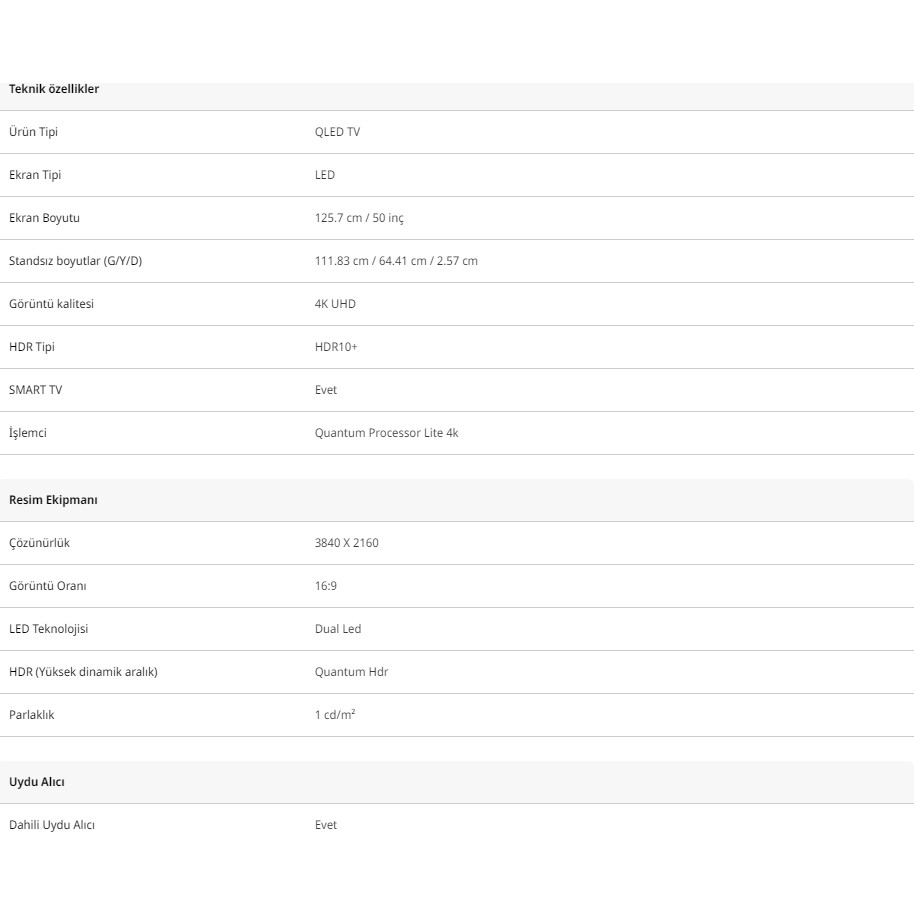Screen dimensions: 914x914
Task: Select the Dual Led value
Action: point(338,629)
